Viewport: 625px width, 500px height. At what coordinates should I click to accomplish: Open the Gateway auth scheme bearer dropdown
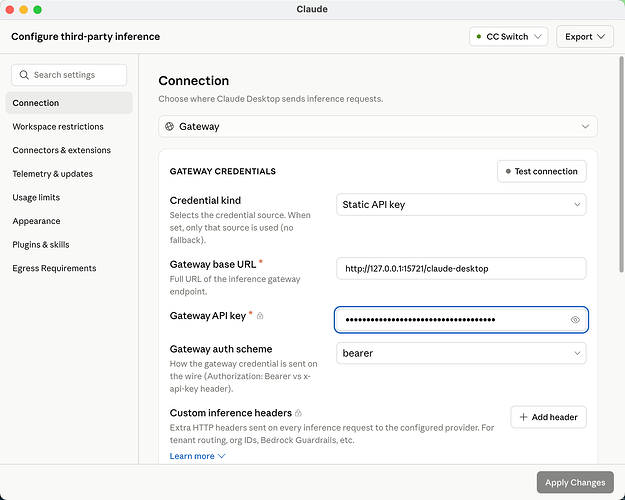(x=461, y=353)
